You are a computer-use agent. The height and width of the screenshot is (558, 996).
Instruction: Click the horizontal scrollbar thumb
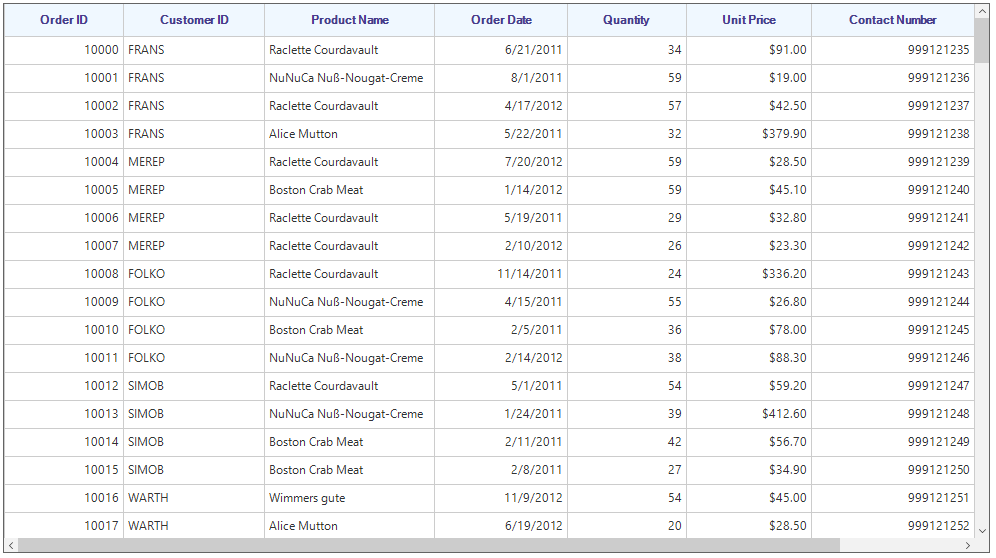(x=429, y=545)
